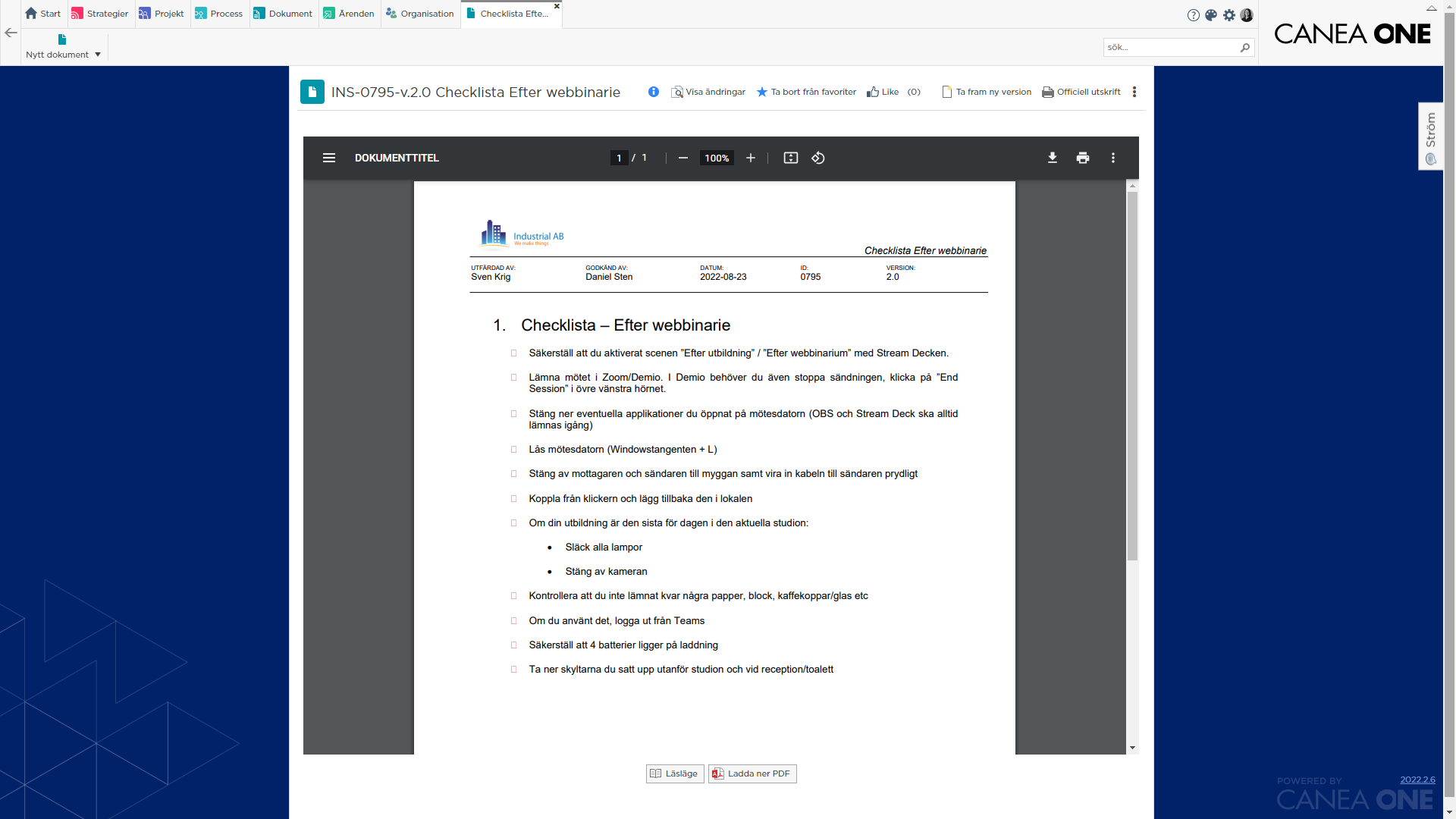1456x819 pixels.
Task: Switch to the Dokument tab
Action: [283, 13]
